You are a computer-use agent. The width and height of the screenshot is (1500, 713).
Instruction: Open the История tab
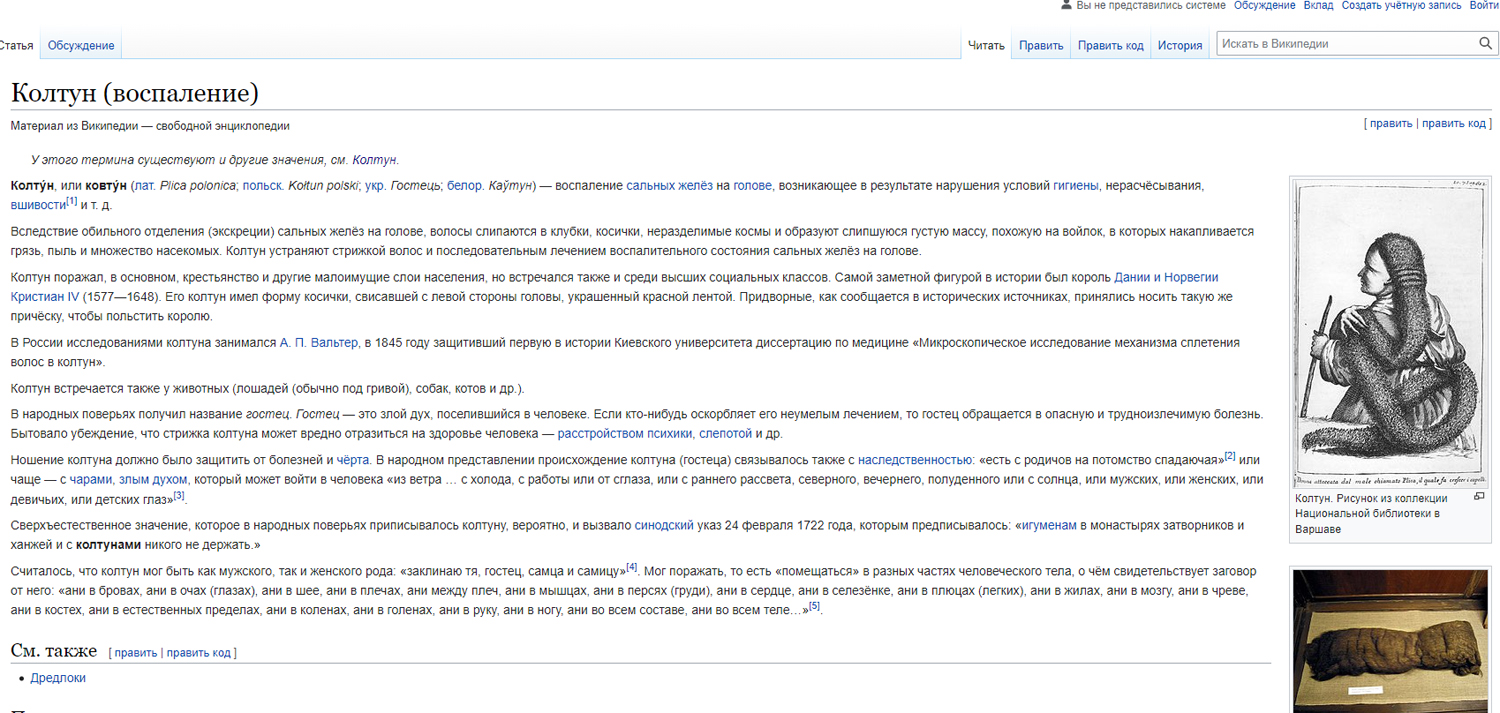click(x=1180, y=45)
